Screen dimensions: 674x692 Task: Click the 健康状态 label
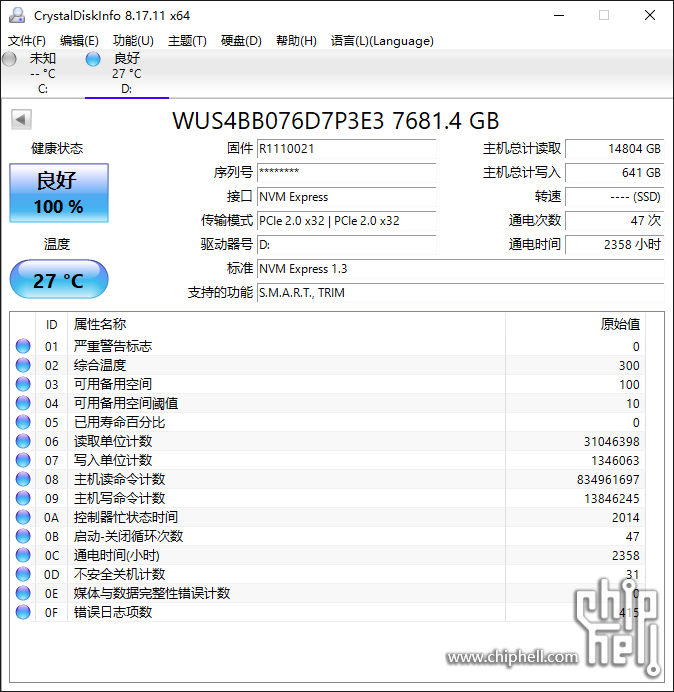(x=57, y=148)
